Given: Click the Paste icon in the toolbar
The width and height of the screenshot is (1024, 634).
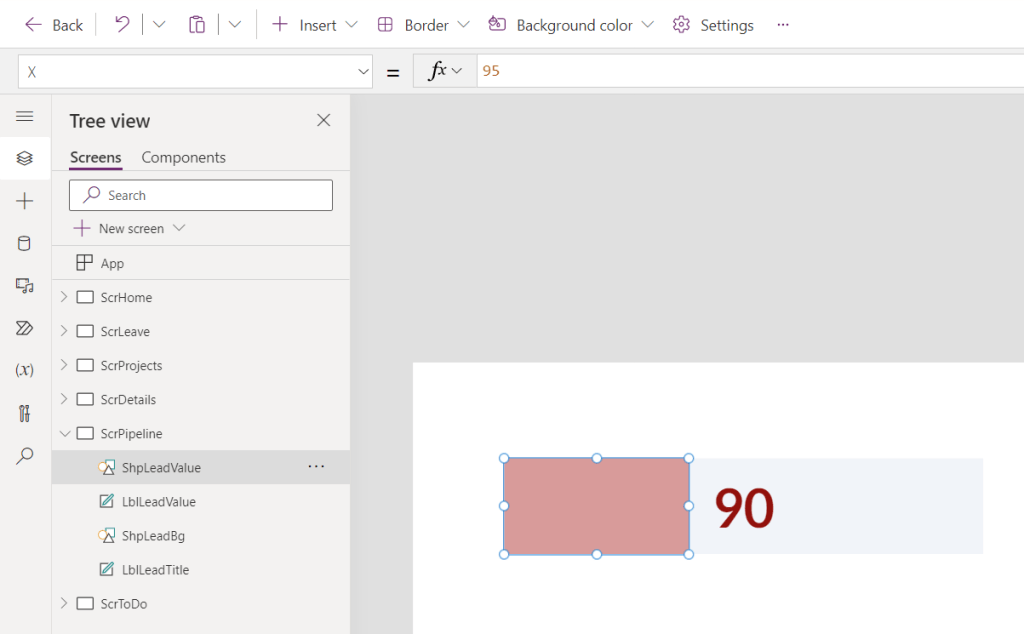Looking at the screenshot, I should click(x=196, y=24).
